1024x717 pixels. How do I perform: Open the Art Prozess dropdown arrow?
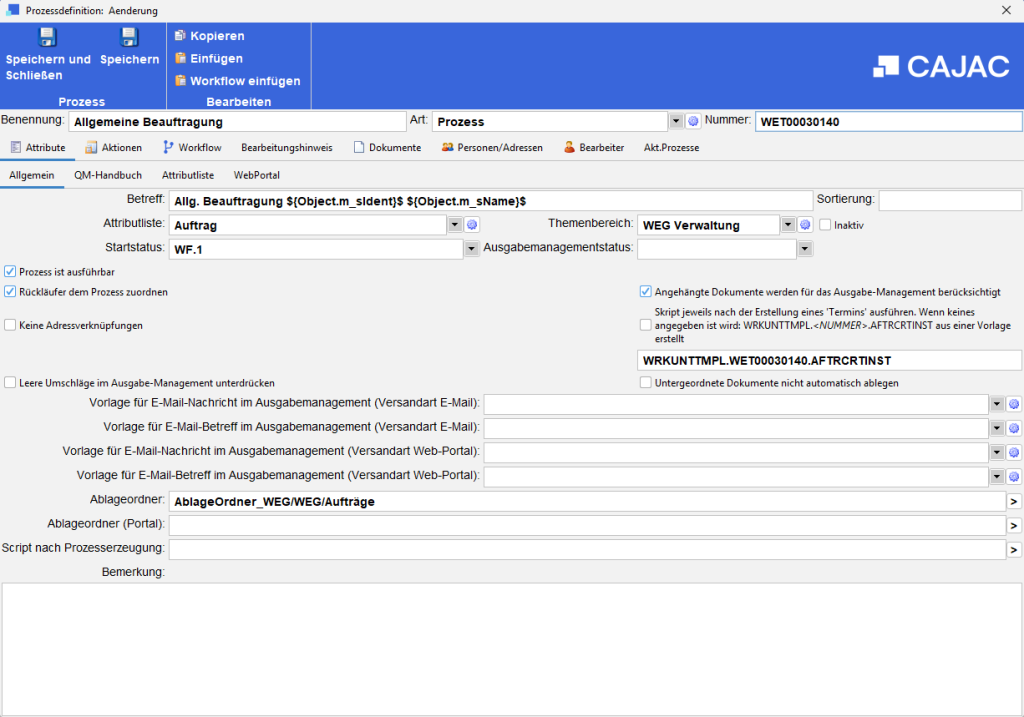(x=676, y=122)
